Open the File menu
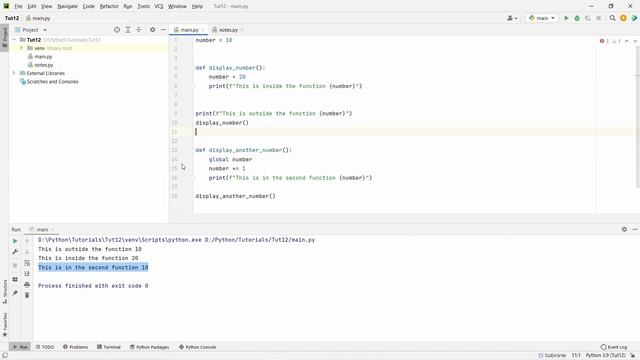The width and height of the screenshot is (640, 360). tap(18, 6)
